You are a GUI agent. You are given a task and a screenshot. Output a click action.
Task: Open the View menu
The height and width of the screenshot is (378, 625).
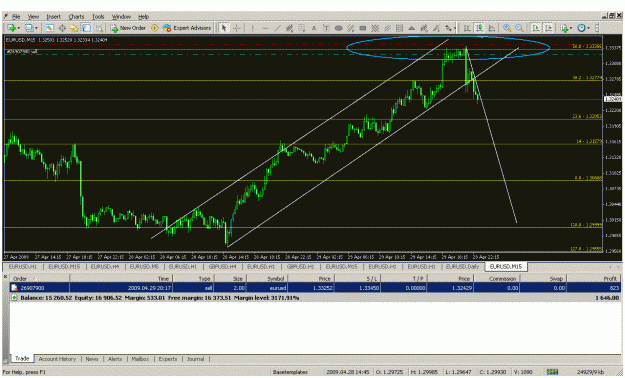click(x=33, y=16)
